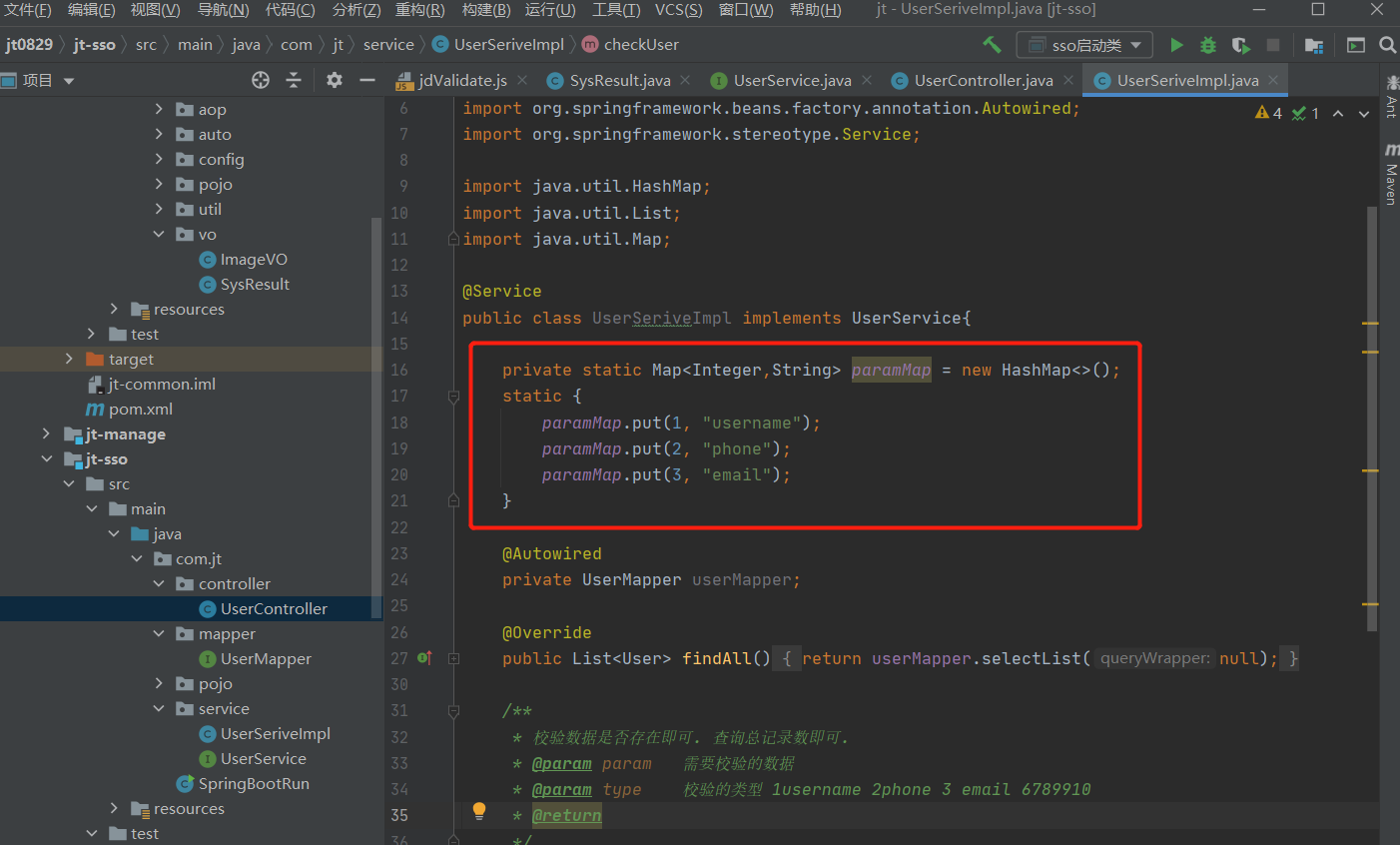Run with coverage icon
Viewport: 1400px width, 845px height.
point(1240,45)
